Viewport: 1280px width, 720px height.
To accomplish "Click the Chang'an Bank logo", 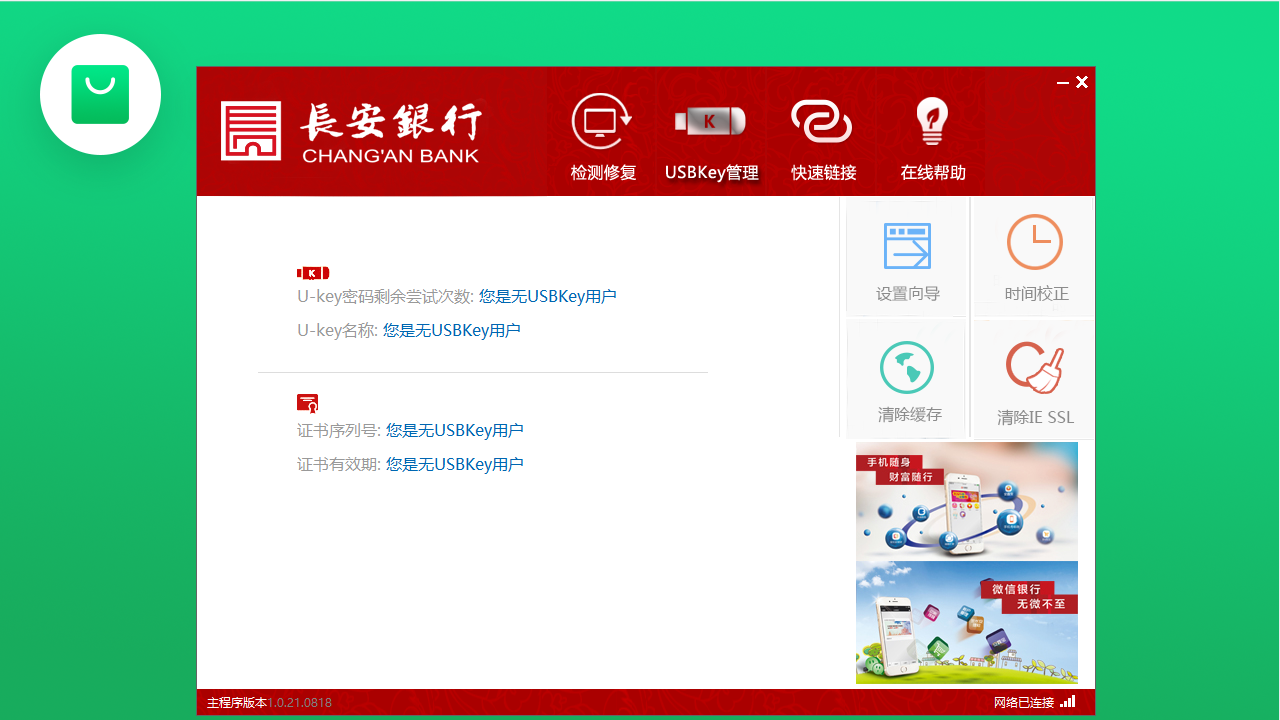I will click(x=350, y=130).
